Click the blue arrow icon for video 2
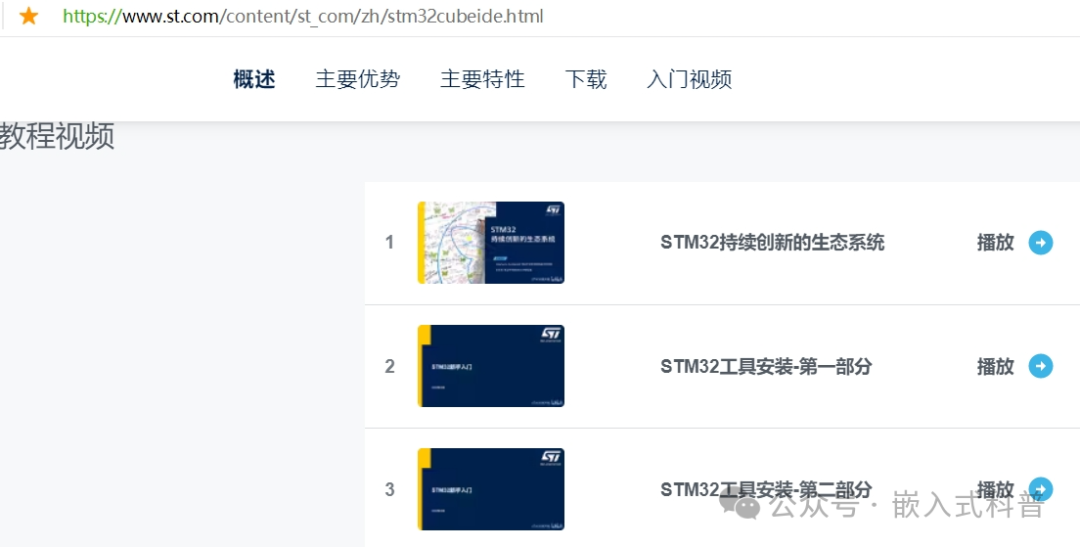The width and height of the screenshot is (1080, 547). coord(1041,366)
